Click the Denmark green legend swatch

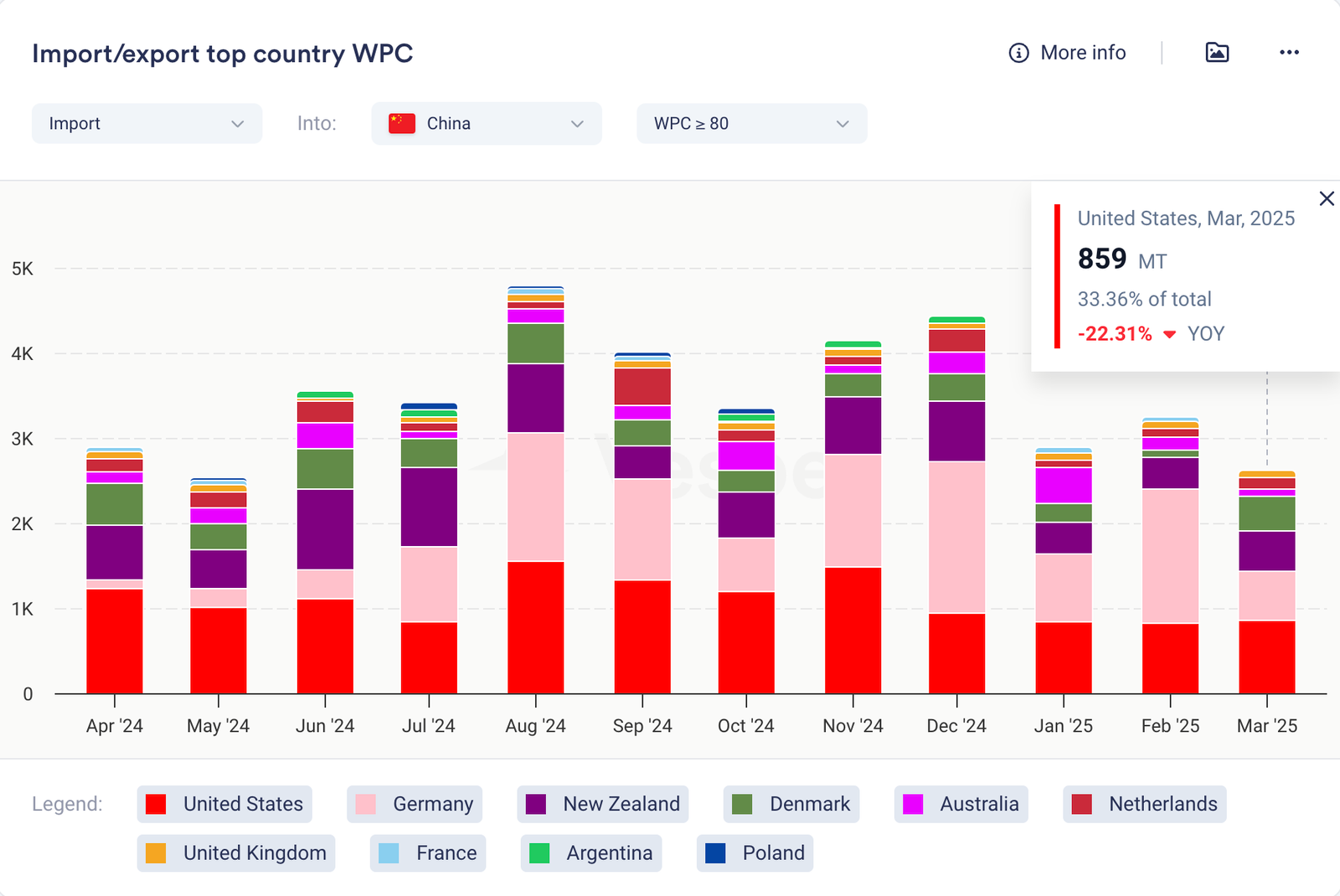coord(742,804)
